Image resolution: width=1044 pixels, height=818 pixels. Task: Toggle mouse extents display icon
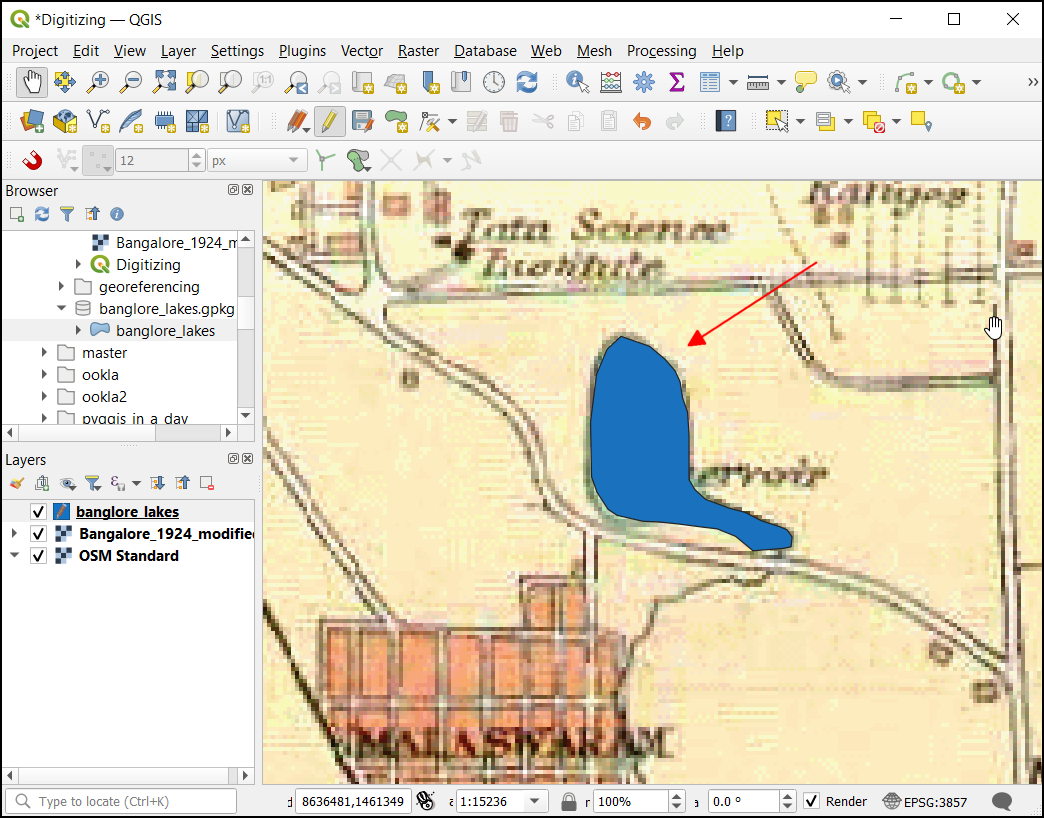(425, 801)
